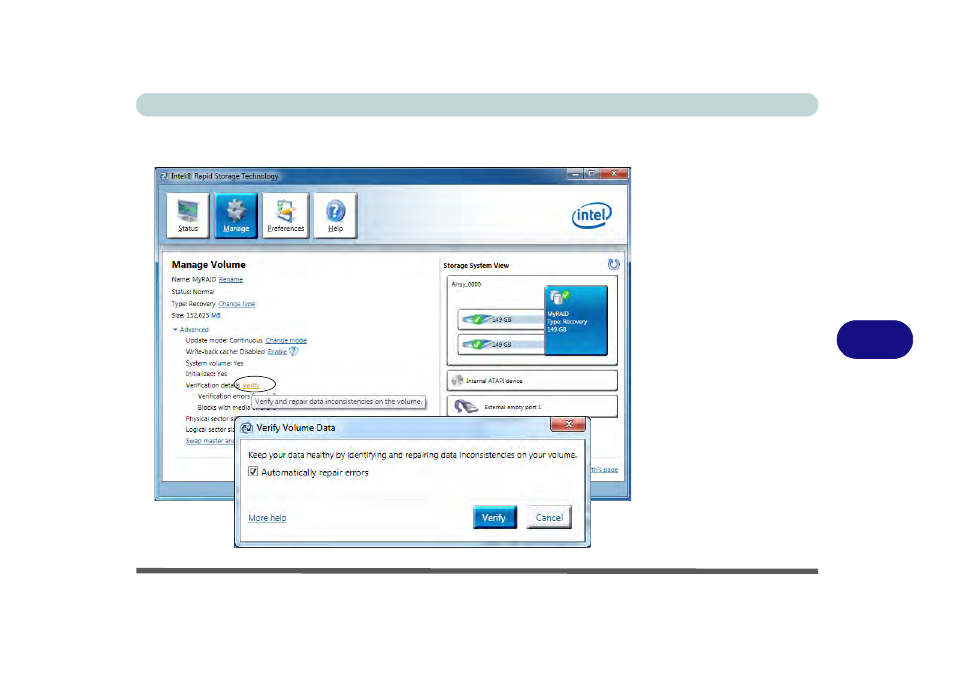Collapse the Advanced section
Image resolution: width=954 pixels, height=673 pixels.
tap(190, 329)
